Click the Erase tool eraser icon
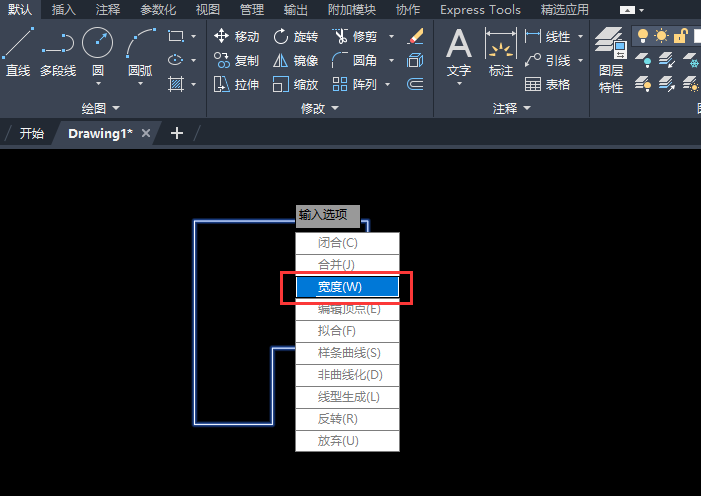701x496 pixels. click(415, 36)
